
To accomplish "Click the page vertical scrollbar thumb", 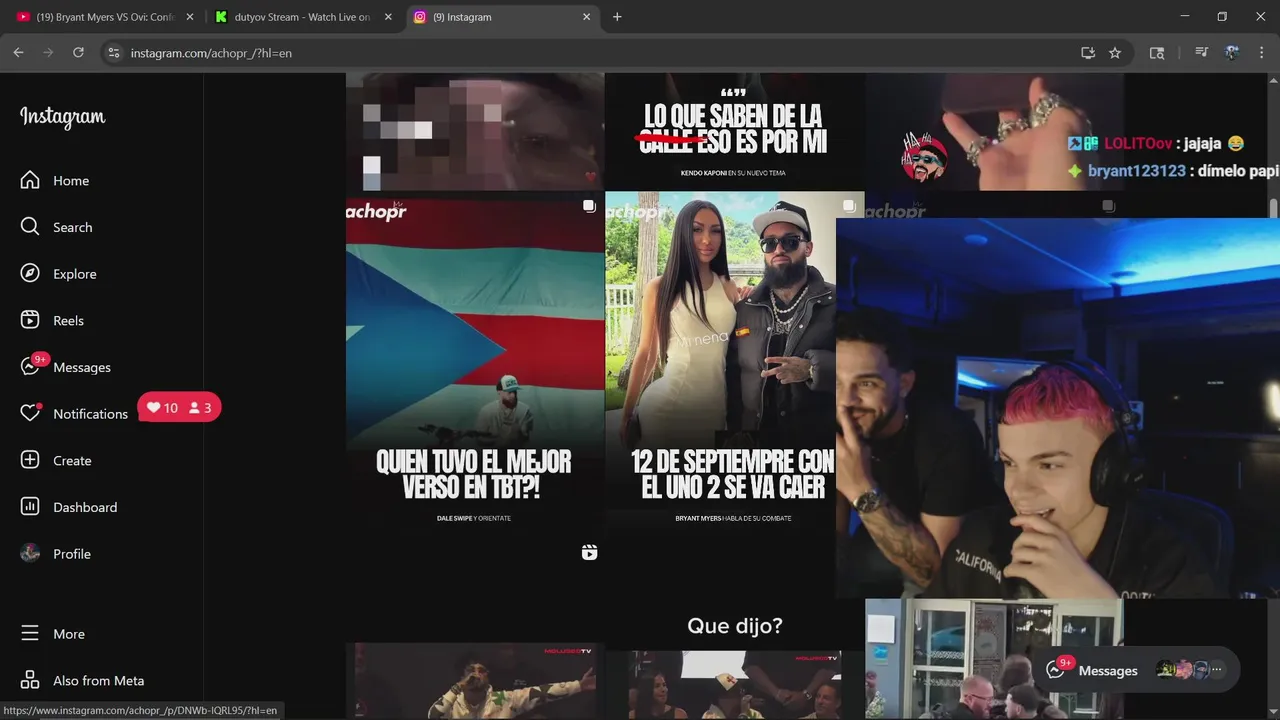I will tap(1273, 207).
